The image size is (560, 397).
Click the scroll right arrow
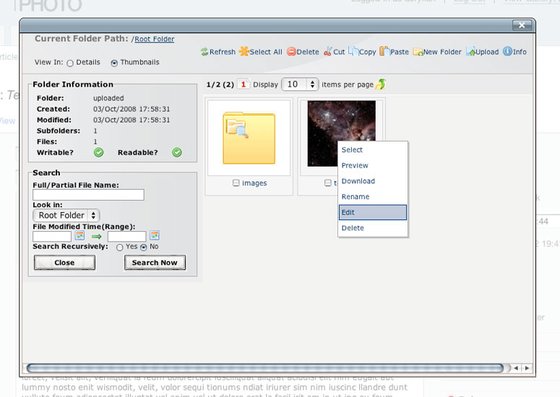point(527,368)
